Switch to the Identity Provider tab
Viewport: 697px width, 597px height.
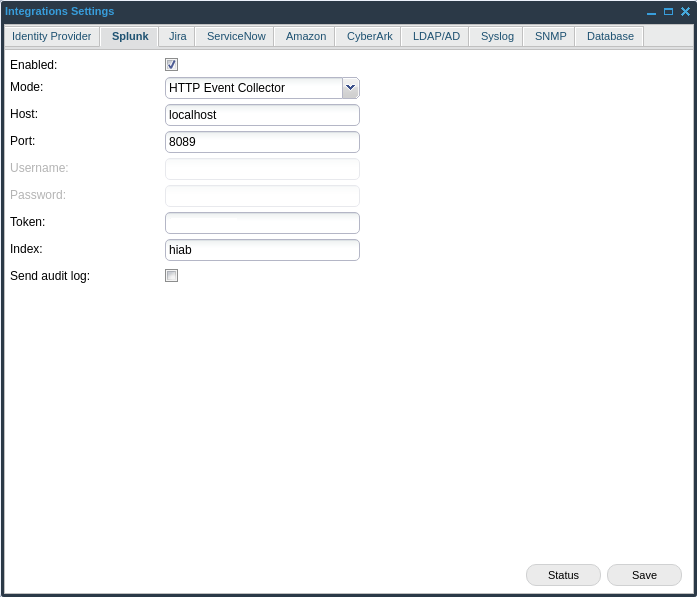51,36
